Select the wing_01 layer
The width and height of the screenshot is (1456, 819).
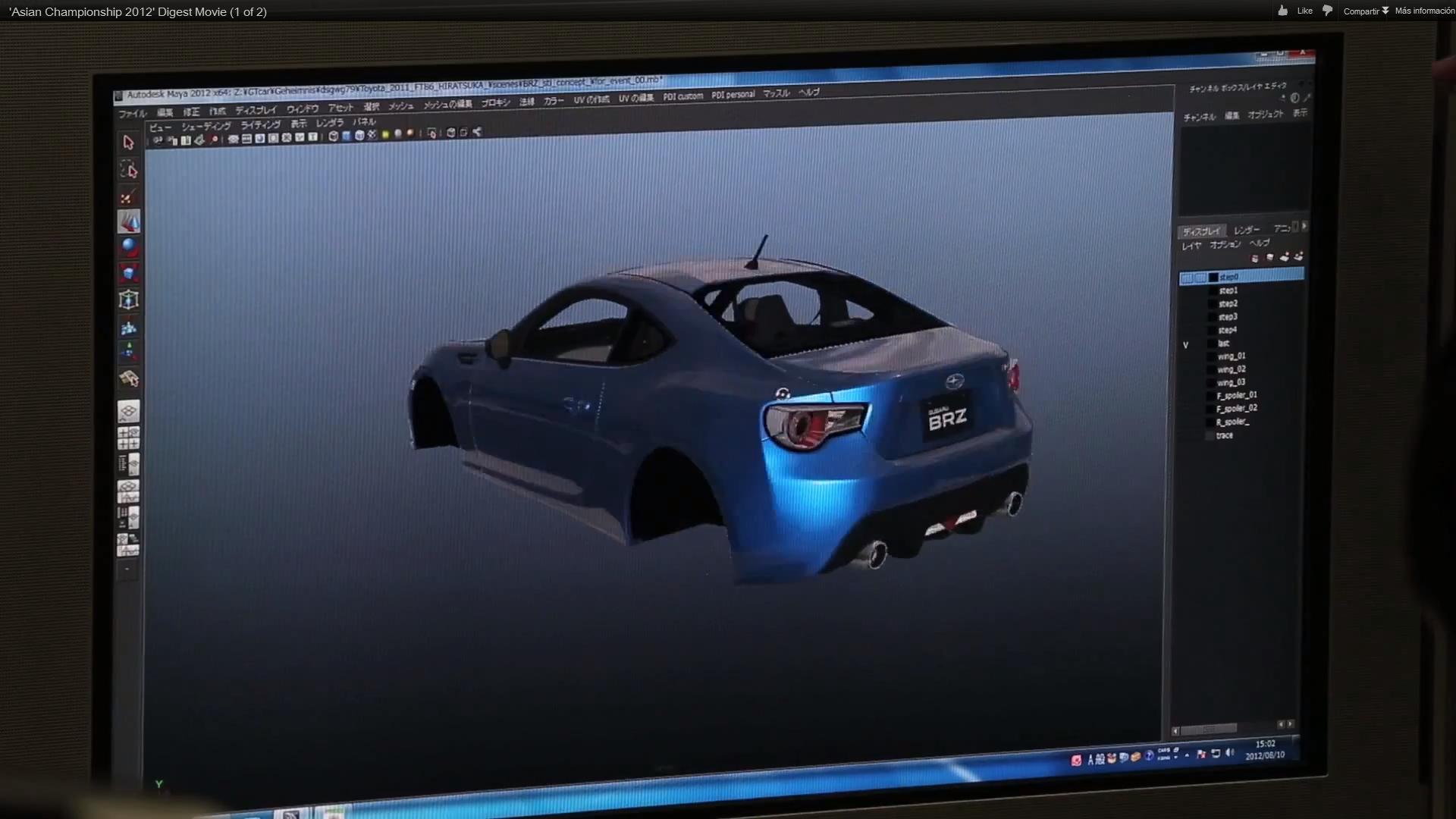(x=1232, y=356)
